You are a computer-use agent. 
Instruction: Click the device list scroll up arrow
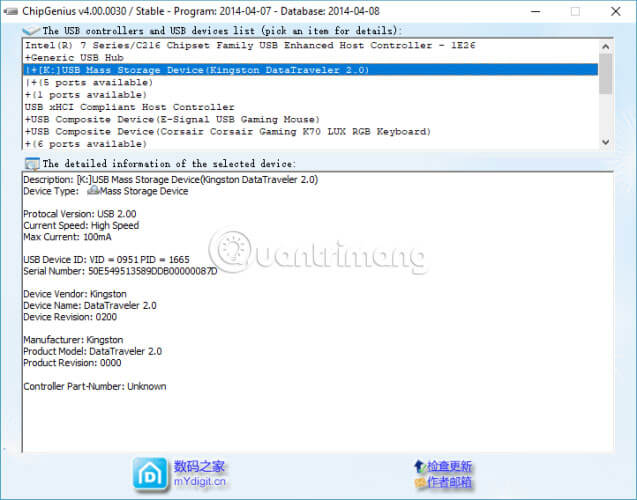(x=605, y=47)
